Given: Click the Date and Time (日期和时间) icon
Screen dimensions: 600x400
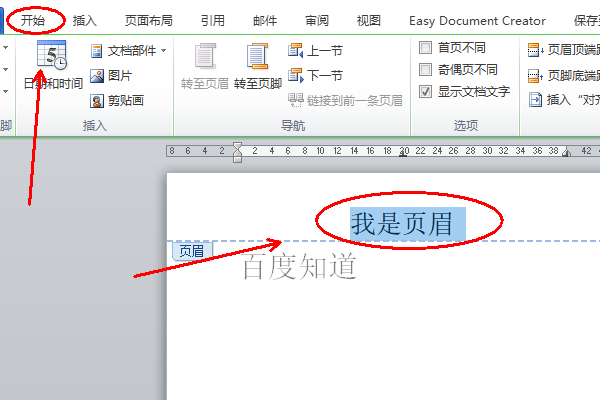Looking at the screenshot, I should pos(51,59).
